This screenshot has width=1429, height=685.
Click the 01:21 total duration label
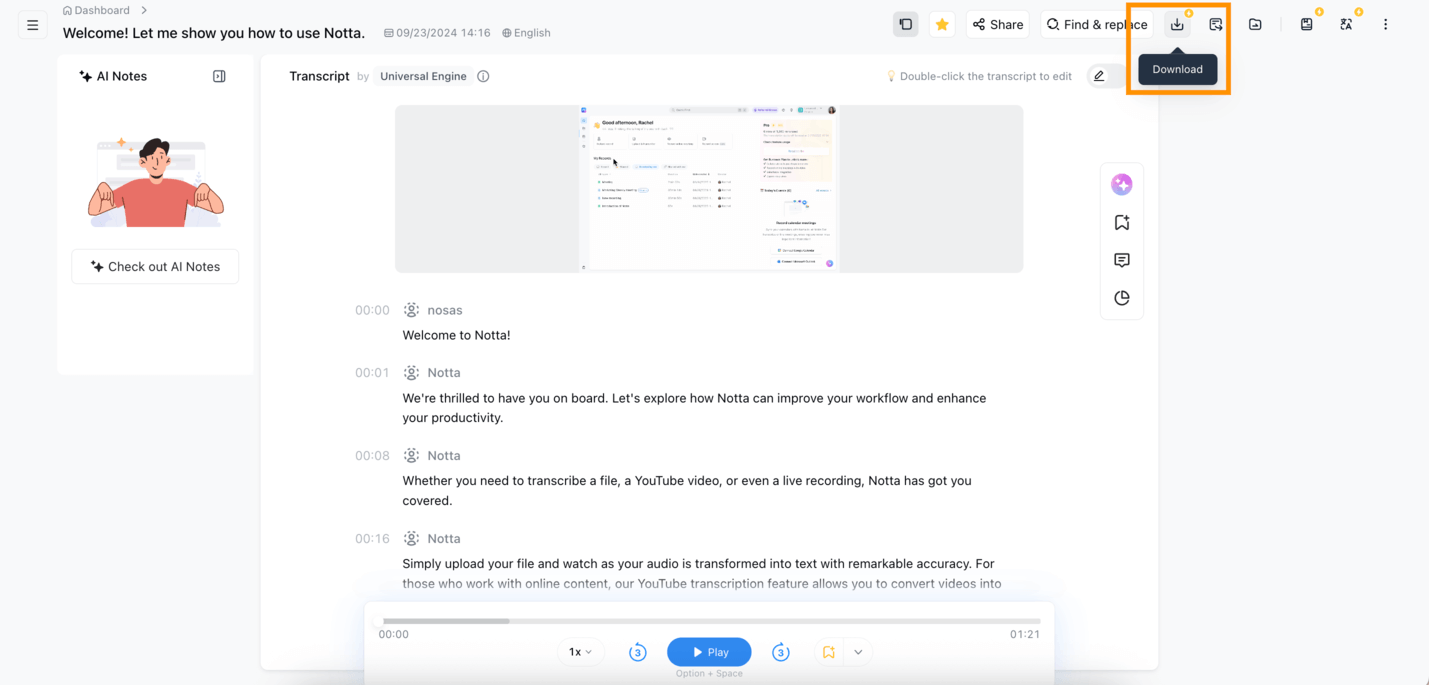point(1025,634)
